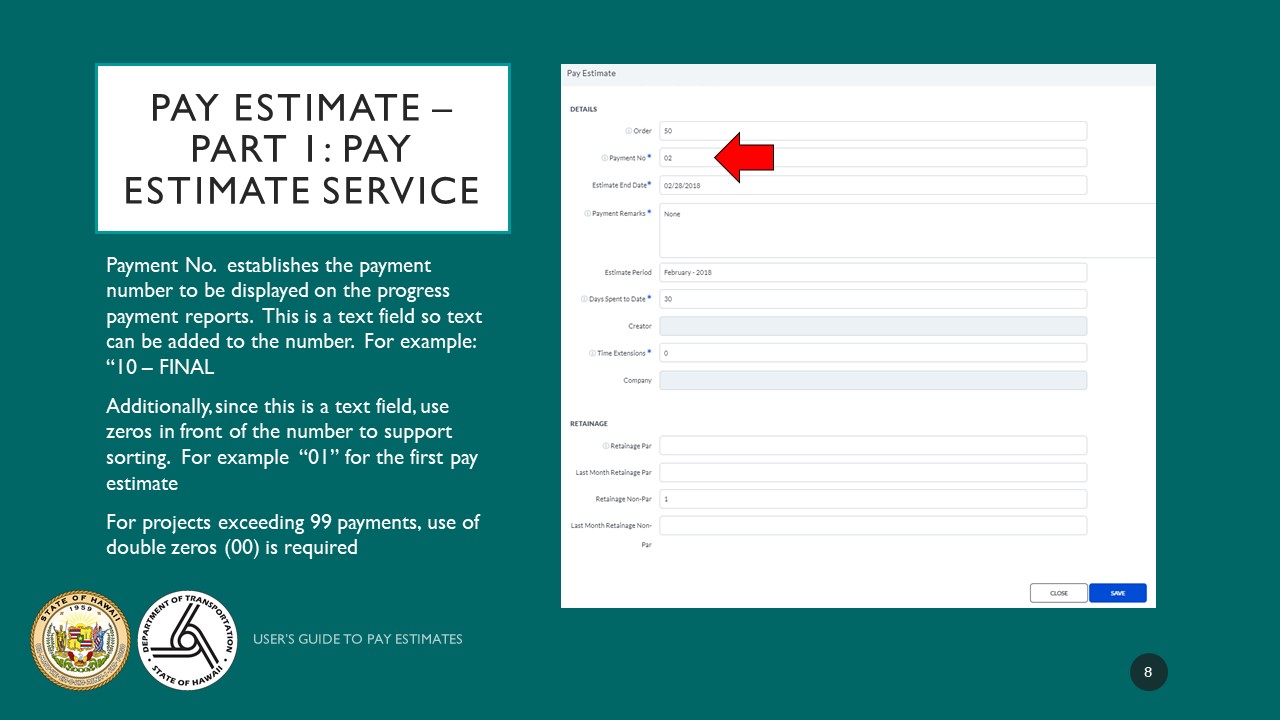
Task: Click the Payment Remarks text area
Action: [908, 231]
